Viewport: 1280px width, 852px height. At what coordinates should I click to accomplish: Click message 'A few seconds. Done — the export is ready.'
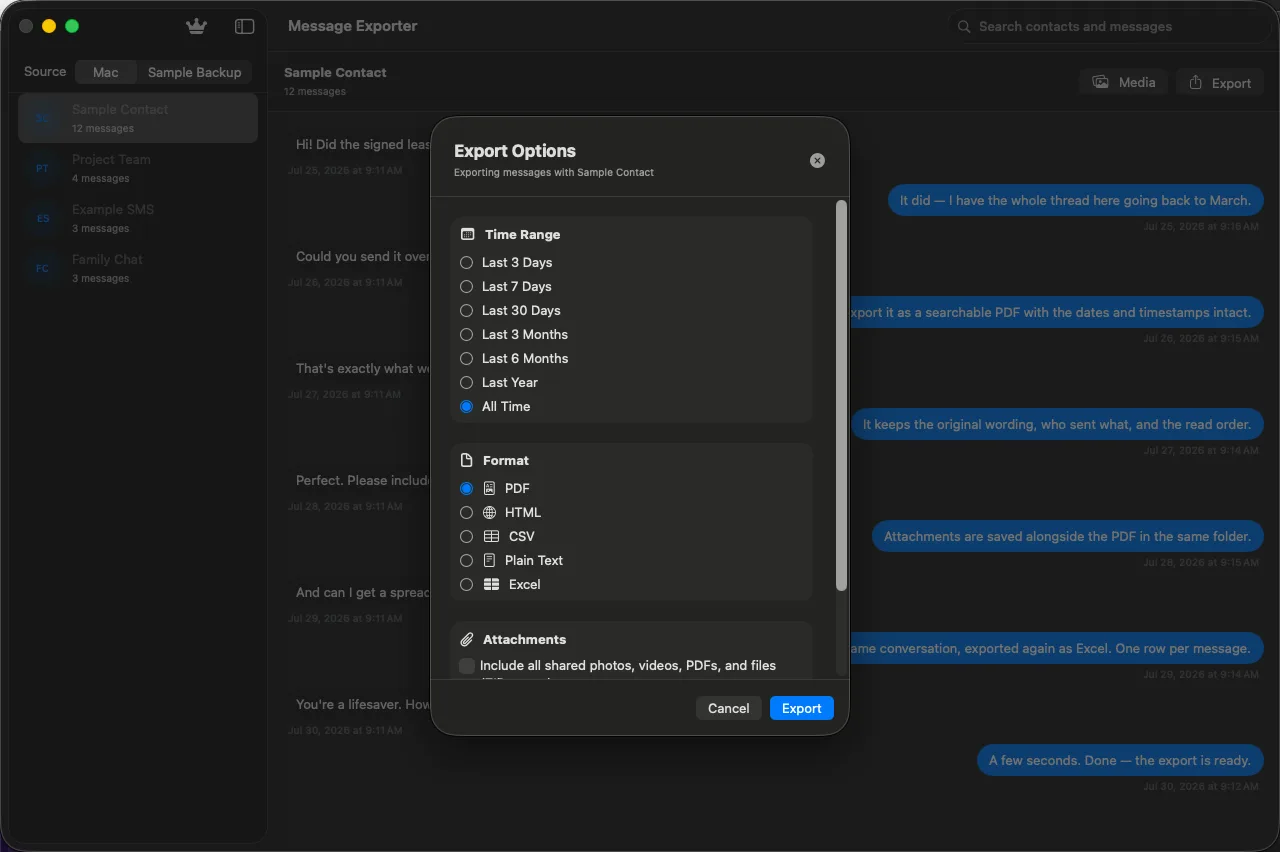pyautogui.click(x=1120, y=760)
